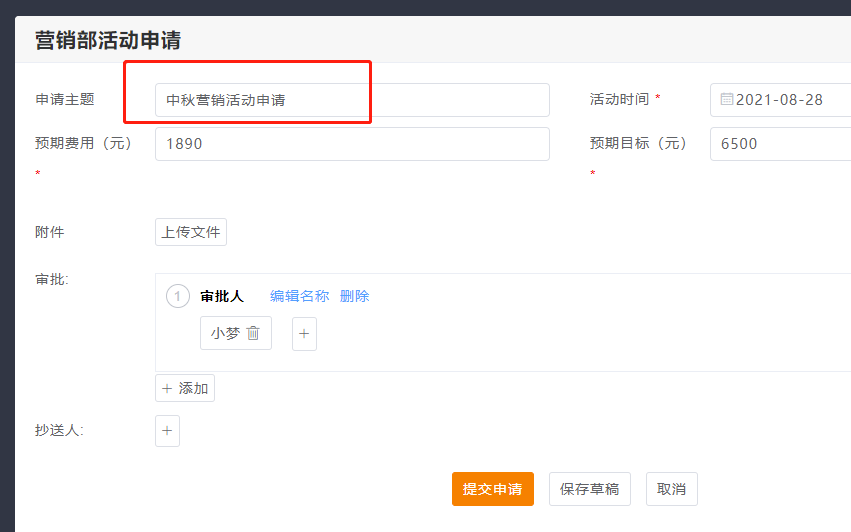Click the plus icon next to 抄送人
Screen dimensions: 851x532
(x=167, y=431)
